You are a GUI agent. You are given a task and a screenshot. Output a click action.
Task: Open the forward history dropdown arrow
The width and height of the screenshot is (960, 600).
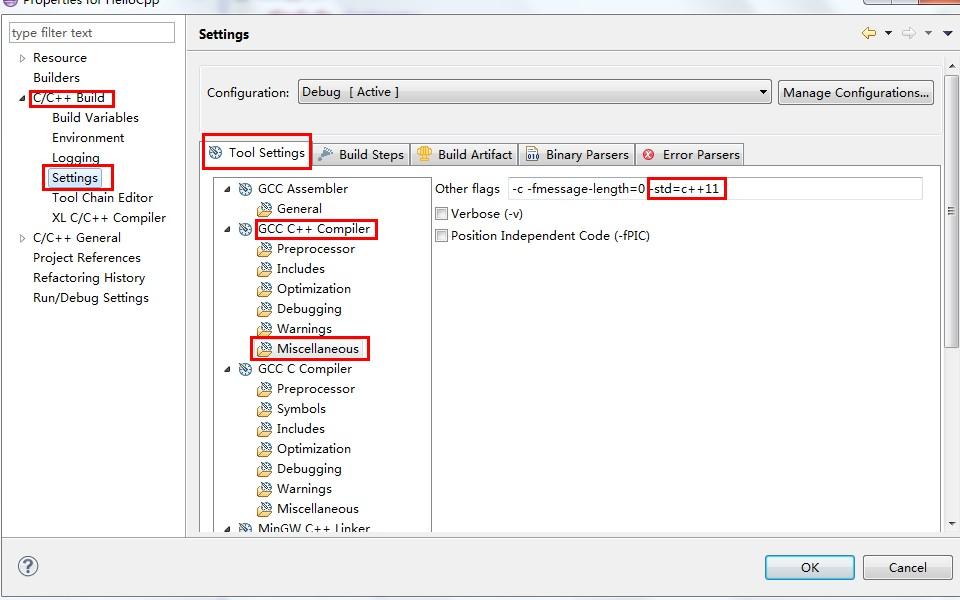pyautogui.click(x=929, y=33)
